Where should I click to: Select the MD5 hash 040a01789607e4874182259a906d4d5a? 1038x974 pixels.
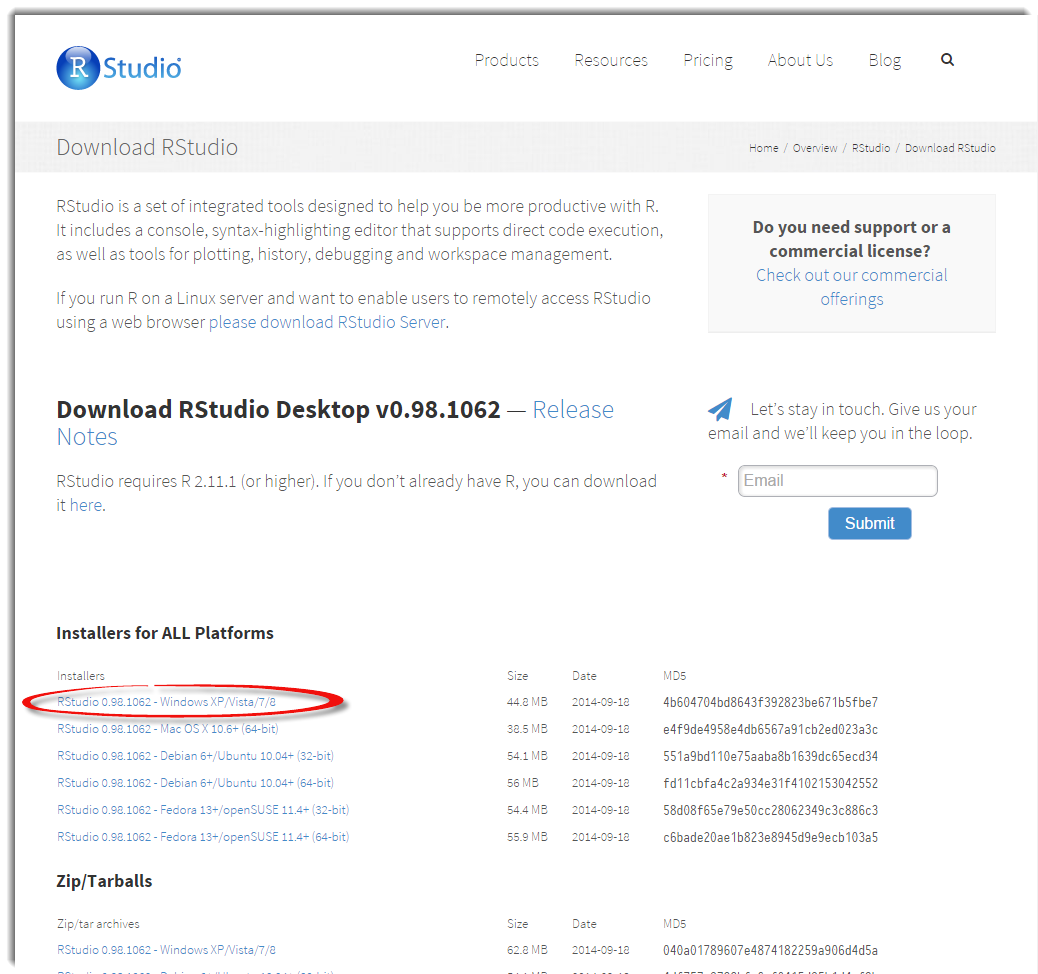771,951
